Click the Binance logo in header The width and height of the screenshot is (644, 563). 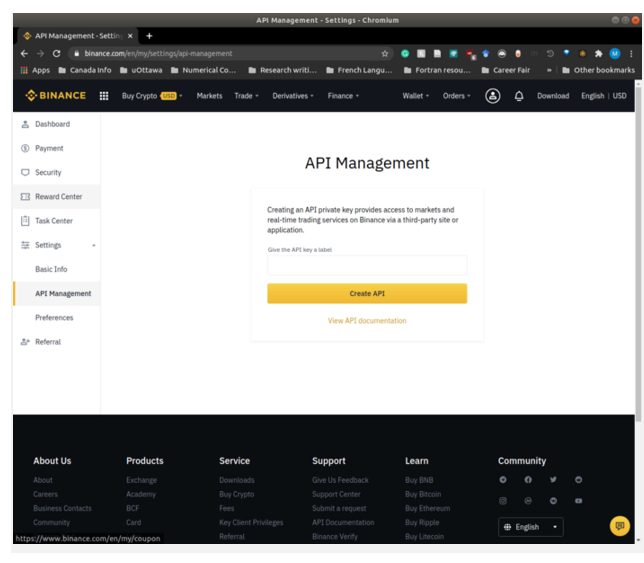tap(55, 96)
